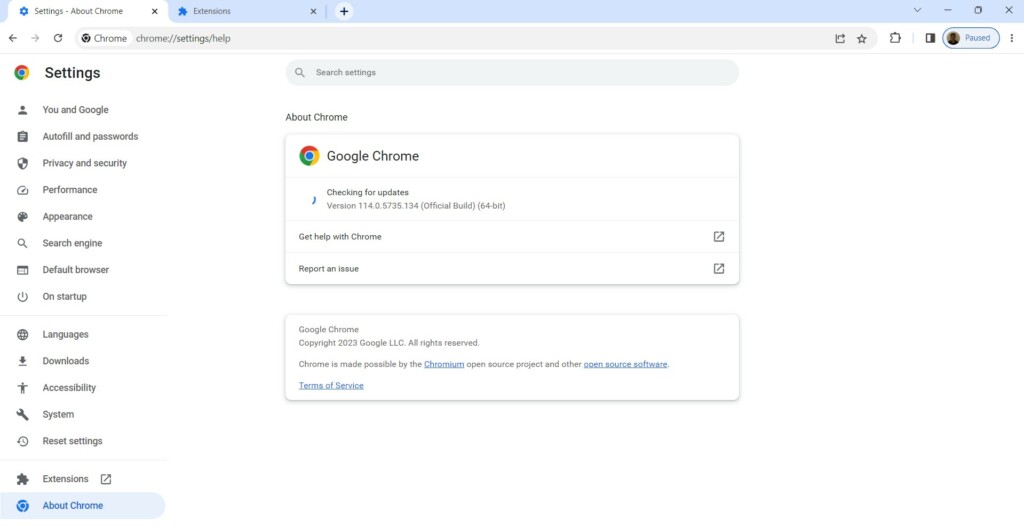Open the Terms of Service link
Screen dimensions: 1024x527
(x=331, y=385)
